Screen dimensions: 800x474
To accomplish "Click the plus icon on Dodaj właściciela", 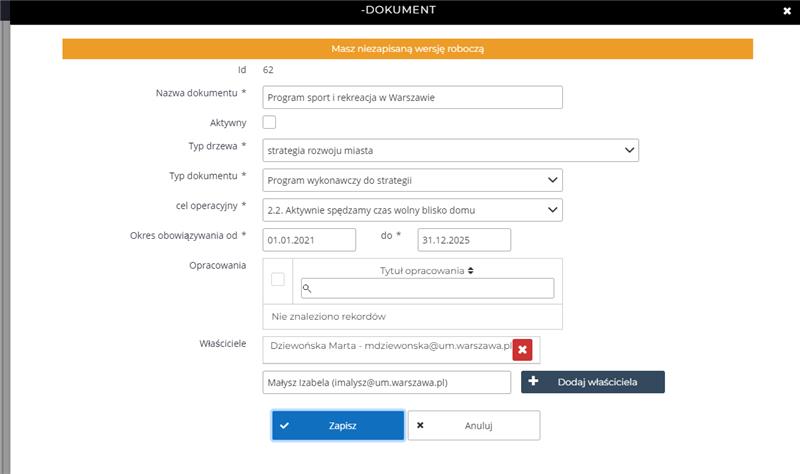I will (533, 382).
